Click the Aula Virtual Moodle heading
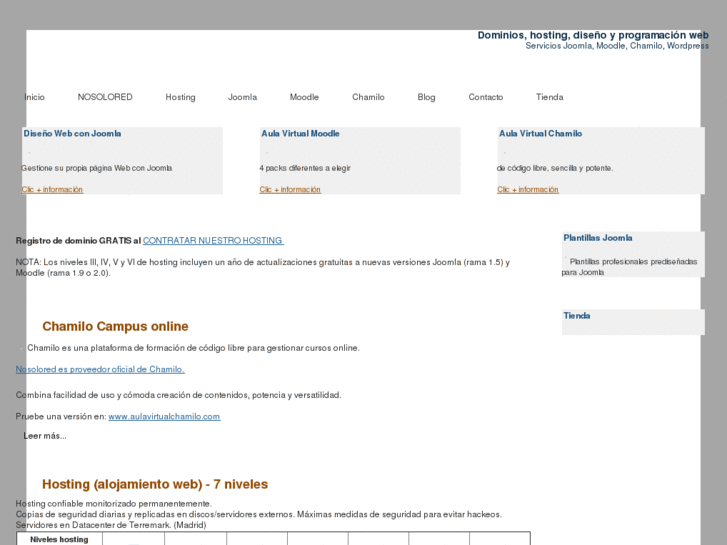 300,134
